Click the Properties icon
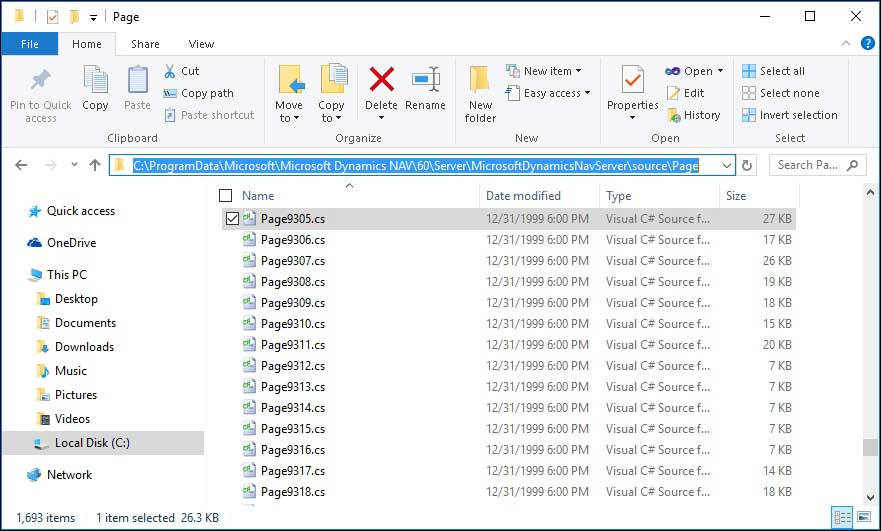Screen dimensions: 881x531 click(633, 79)
